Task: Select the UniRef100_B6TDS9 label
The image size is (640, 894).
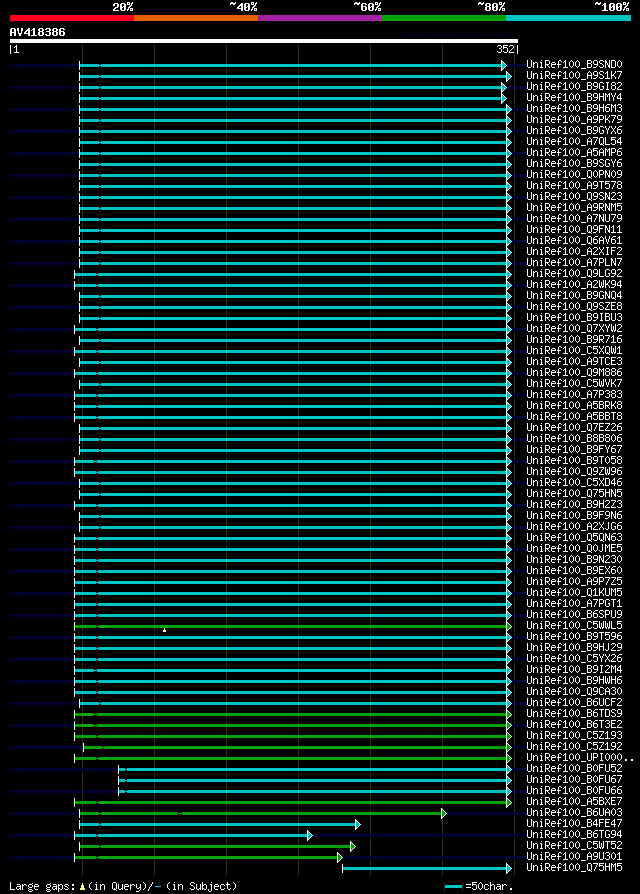Action: [x=574, y=713]
